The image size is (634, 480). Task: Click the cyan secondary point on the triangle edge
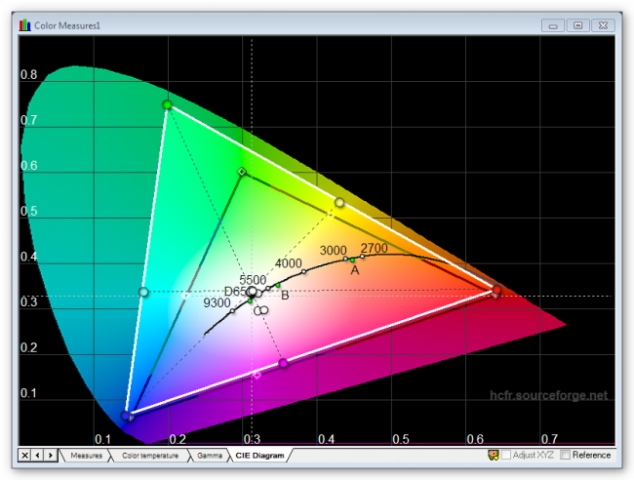(144, 292)
